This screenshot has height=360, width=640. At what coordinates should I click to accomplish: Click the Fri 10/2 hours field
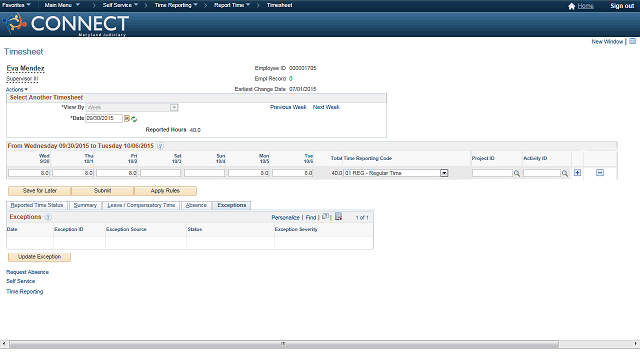point(117,173)
